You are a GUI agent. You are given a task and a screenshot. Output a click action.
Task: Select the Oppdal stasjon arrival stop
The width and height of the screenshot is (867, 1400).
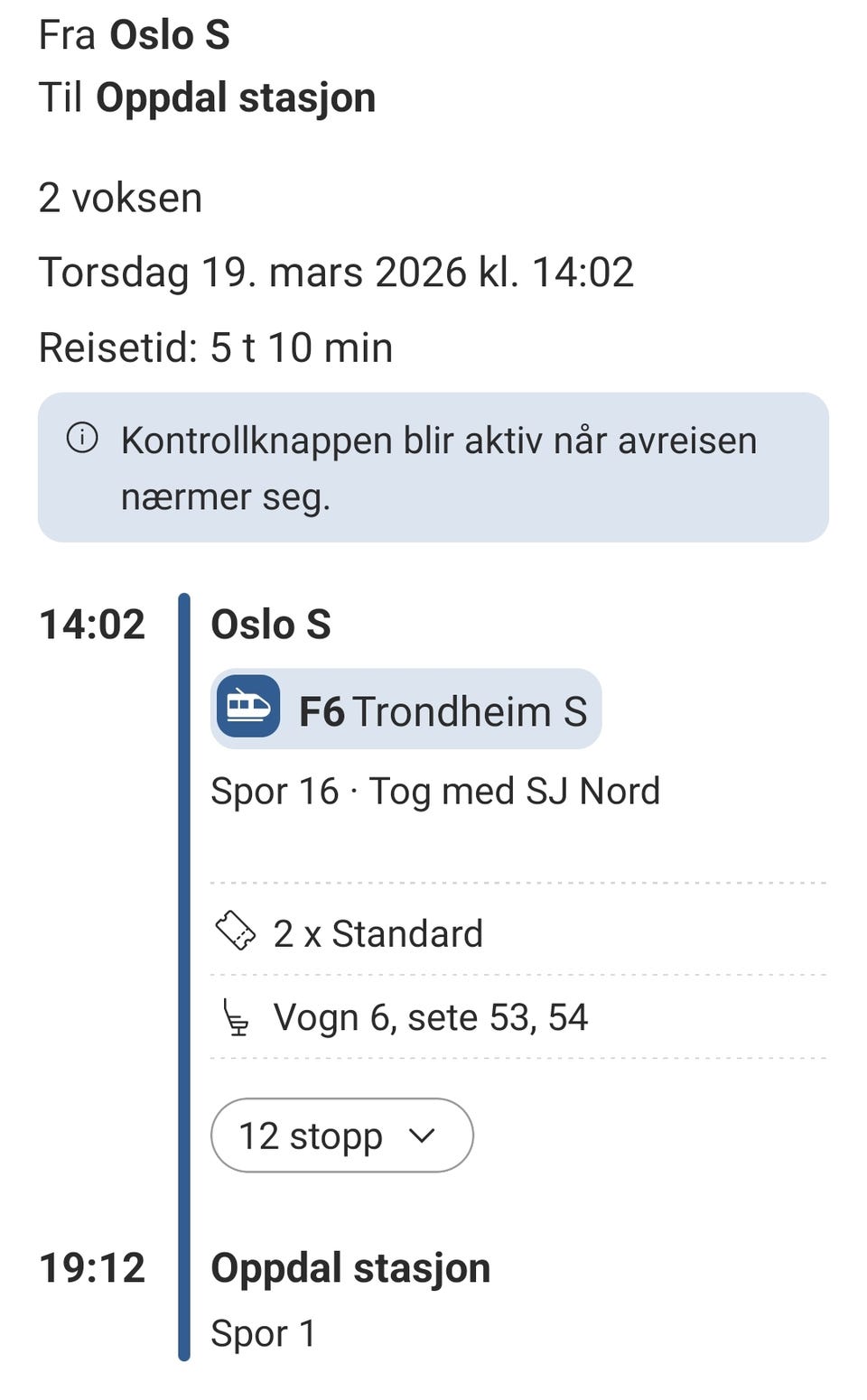tap(350, 1268)
